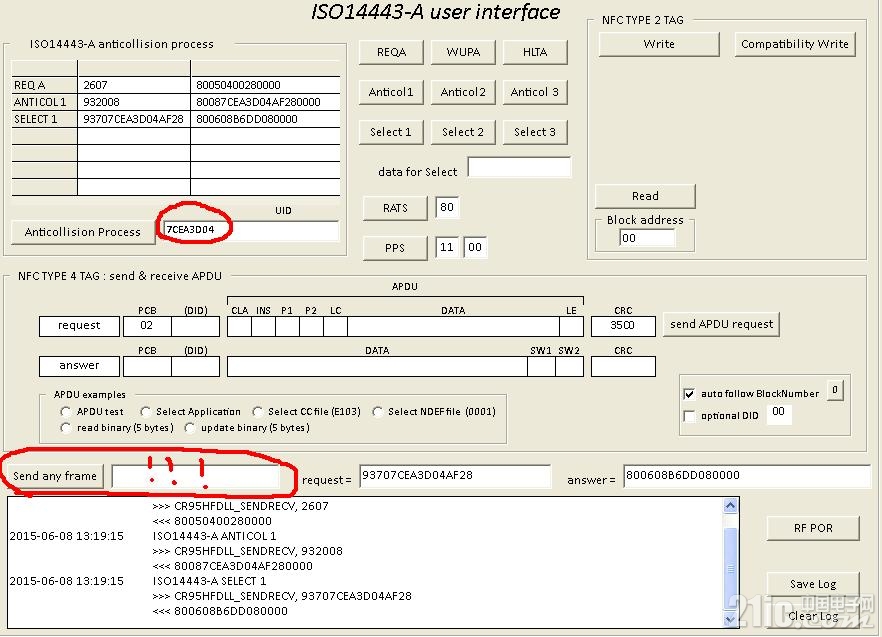Screen dimensions: 882x637
Task: Enable the optional DID checkbox
Action: 689,416
